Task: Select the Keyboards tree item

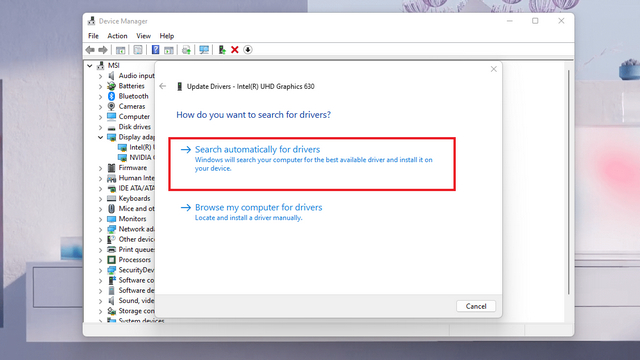Action: point(134,198)
